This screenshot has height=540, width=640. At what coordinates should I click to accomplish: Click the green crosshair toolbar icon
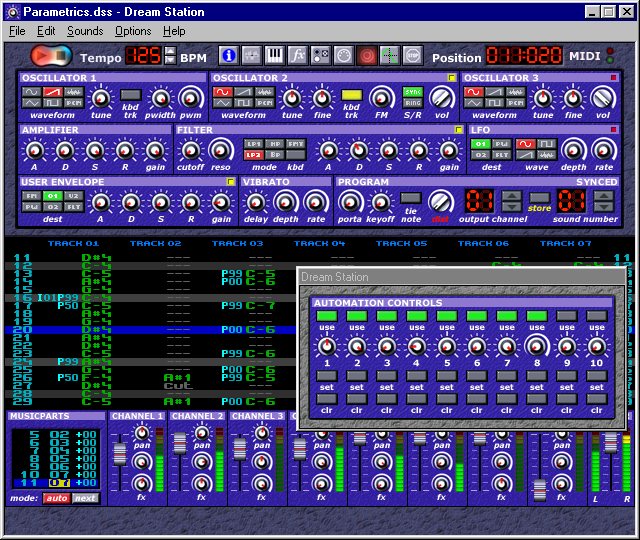click(x=390, y=55)
